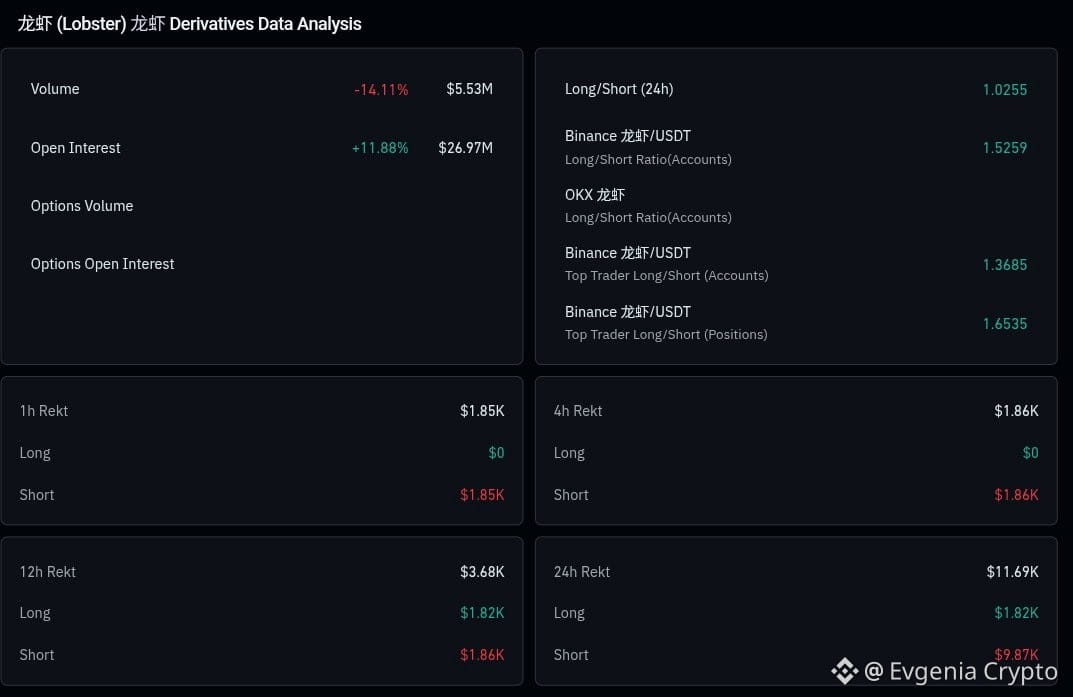This screenshot has height=697, width=1073.
Task: Select the Volume row value $5.53M
Action: 469,89
